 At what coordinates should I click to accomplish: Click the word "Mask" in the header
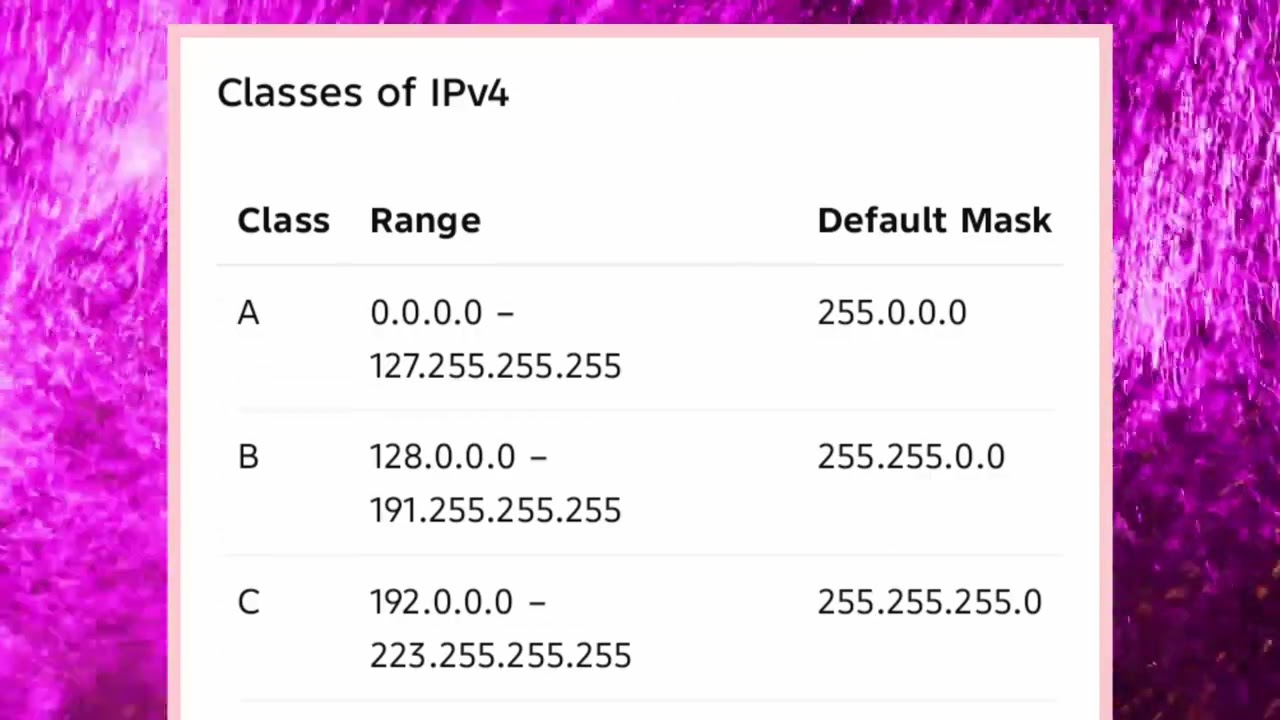pyautogui.click(x=1006, y=221)
